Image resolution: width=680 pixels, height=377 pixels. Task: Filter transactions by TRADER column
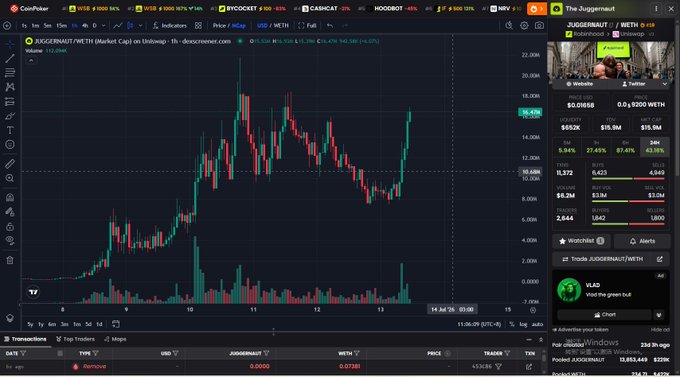click(507, 354)
